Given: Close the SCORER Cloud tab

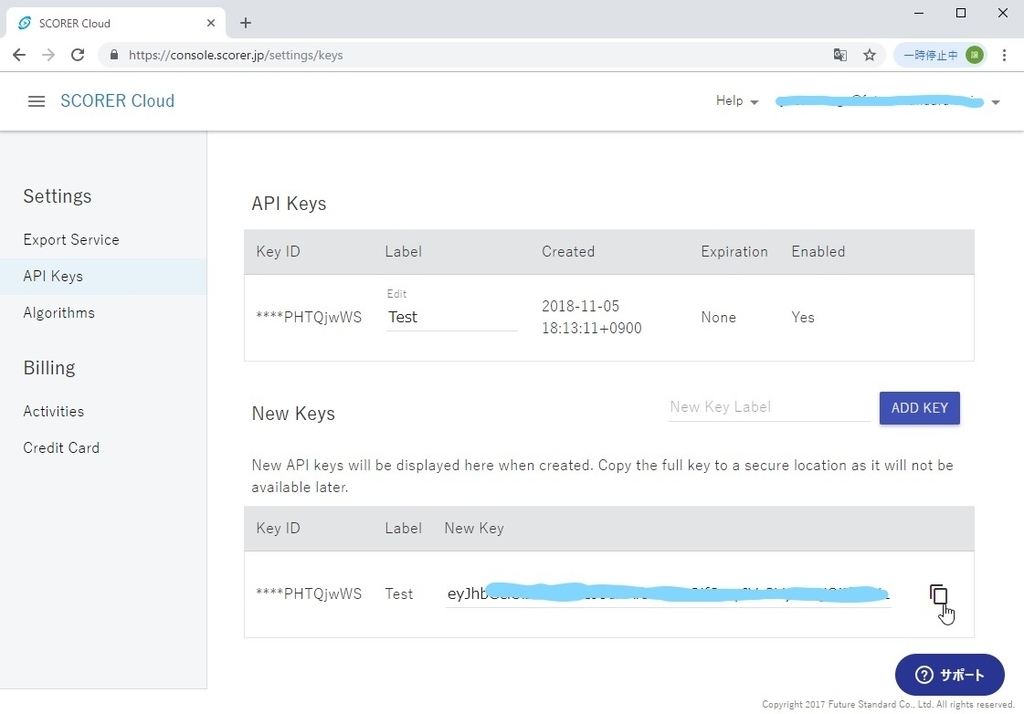Looking at the screenshot, I should pos(211,23).
